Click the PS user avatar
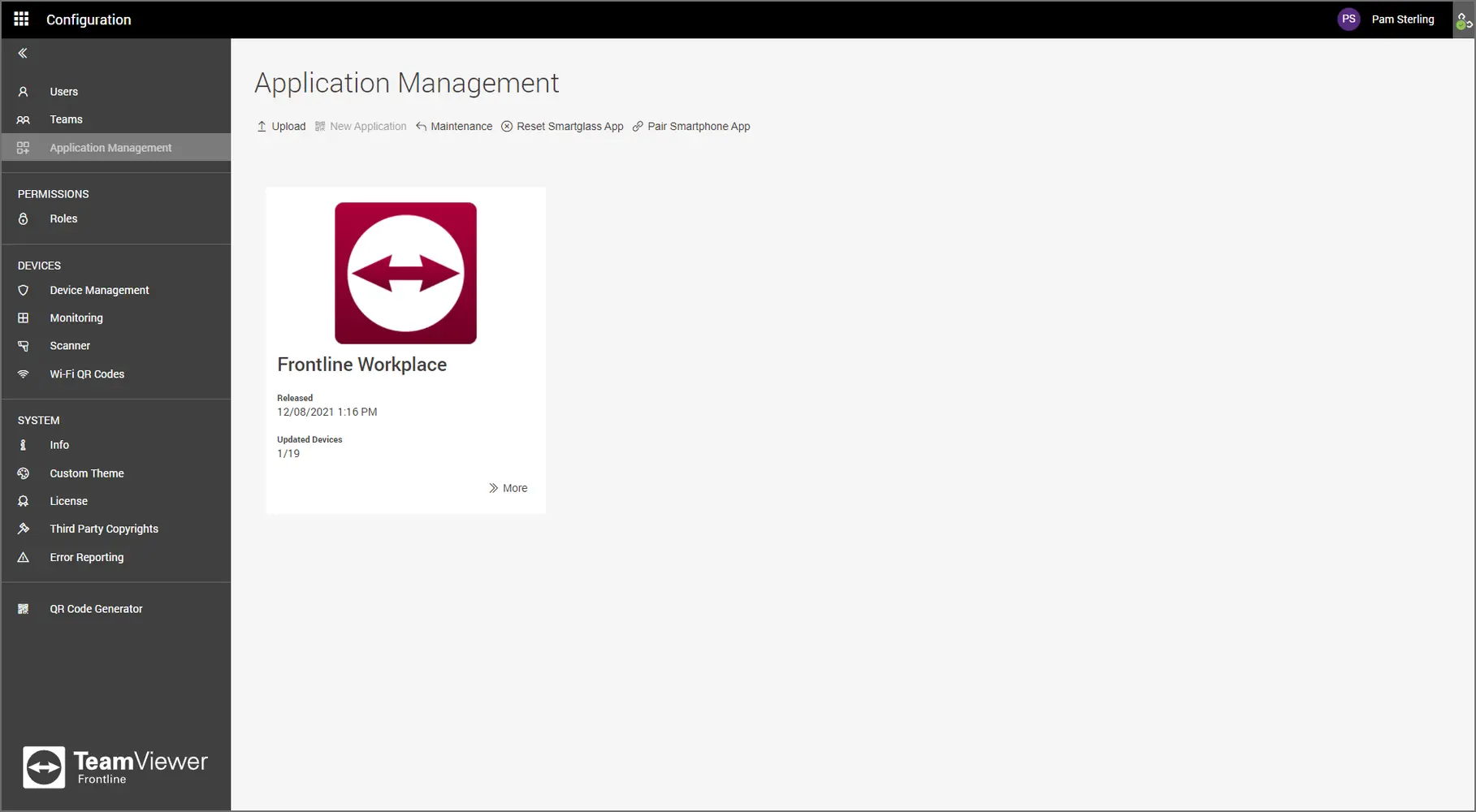This screenshot has width=1476, height=812. [1348, 19]
